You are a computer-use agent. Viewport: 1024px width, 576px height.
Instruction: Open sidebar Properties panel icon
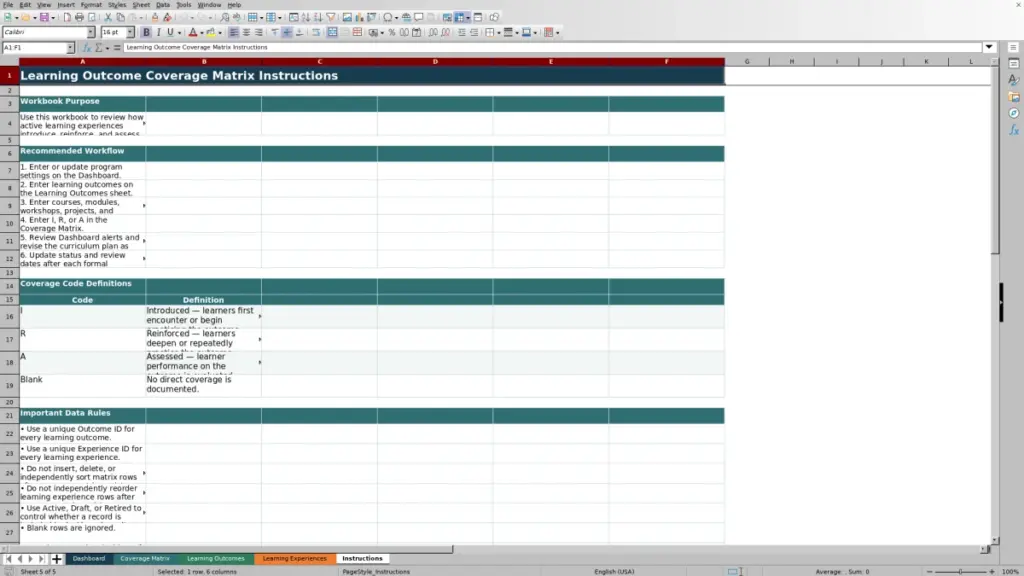(1014, 64)
